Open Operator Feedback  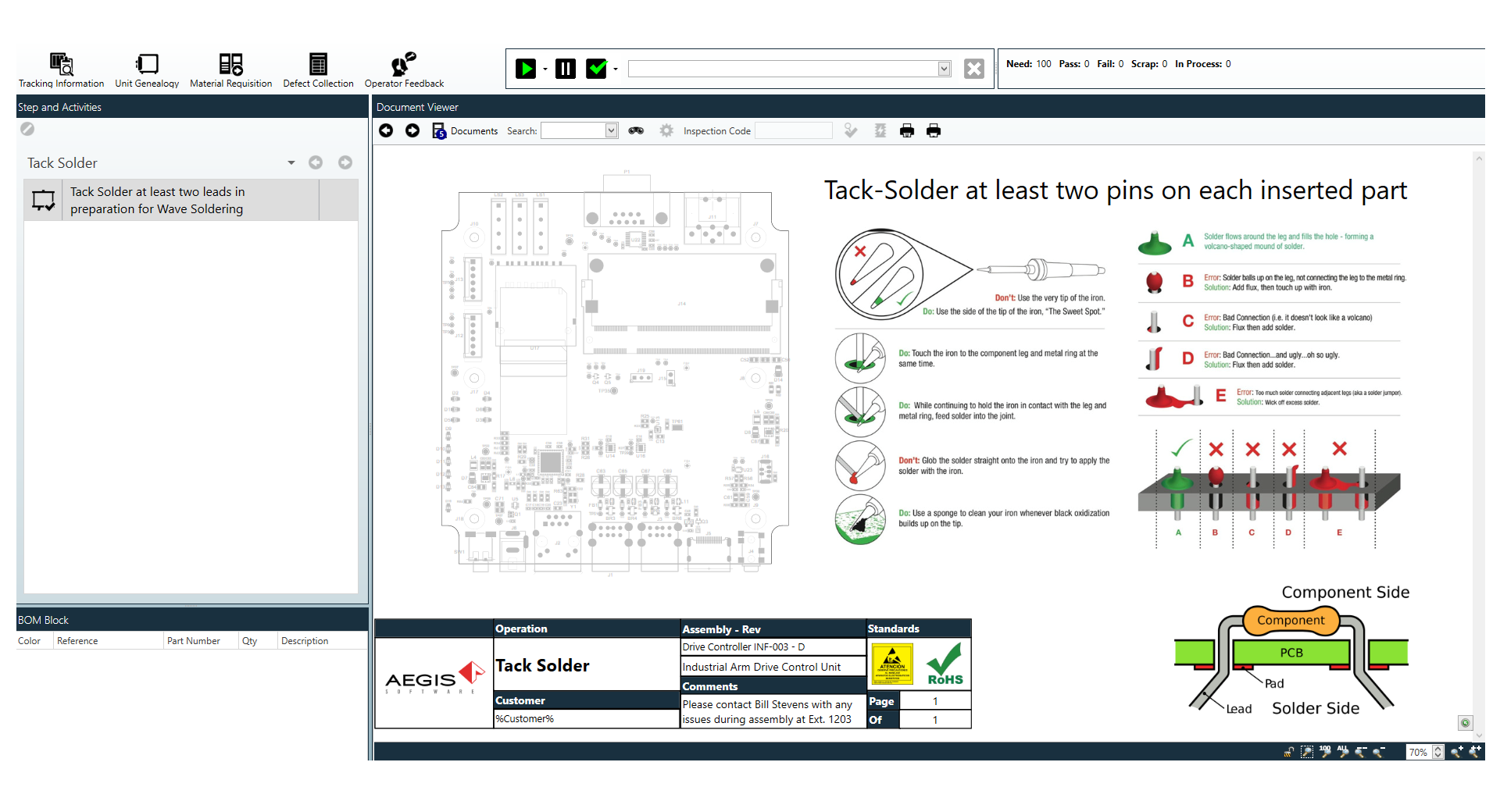[404, 70]
